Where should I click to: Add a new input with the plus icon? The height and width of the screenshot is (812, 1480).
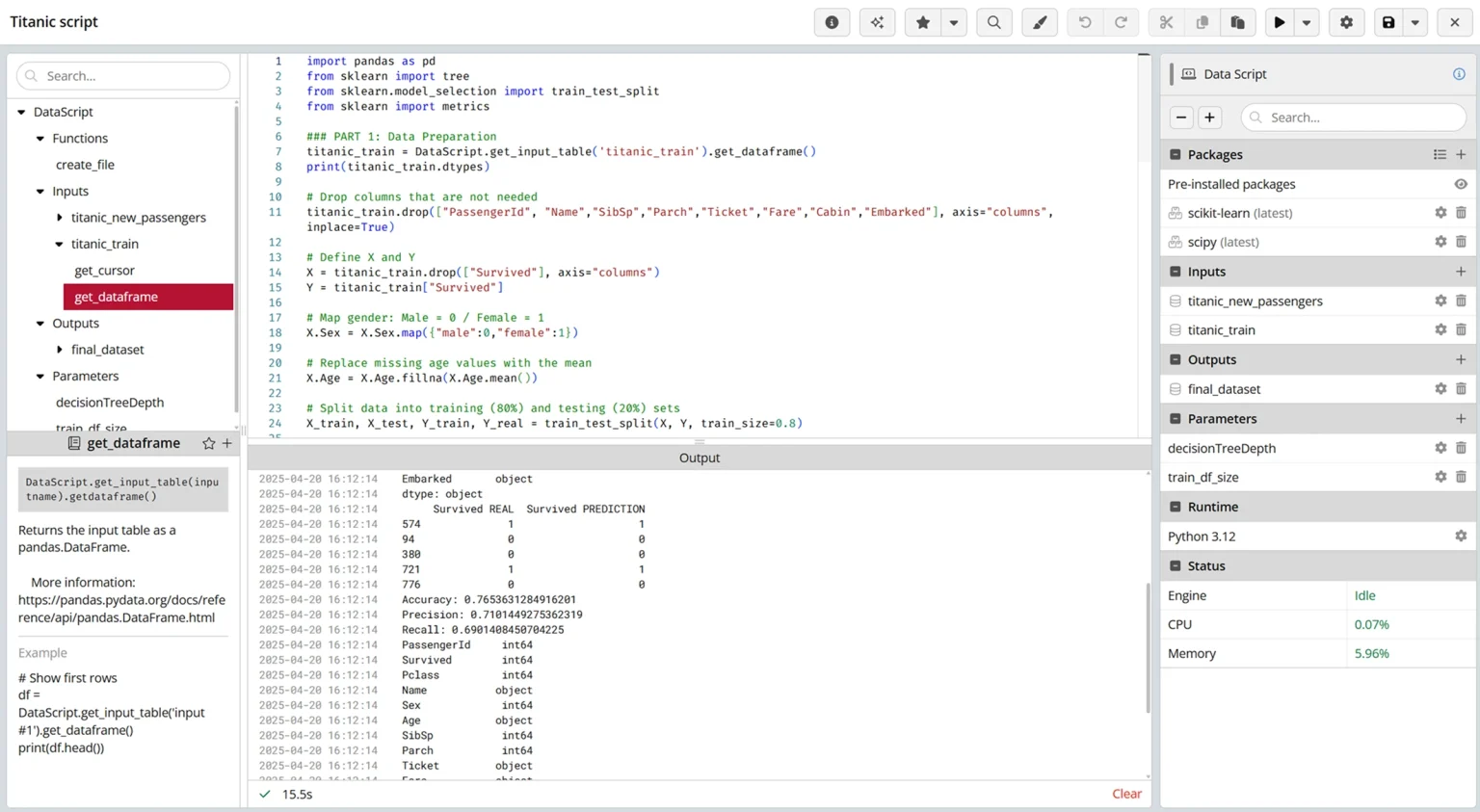click(x=1461, y=272)
